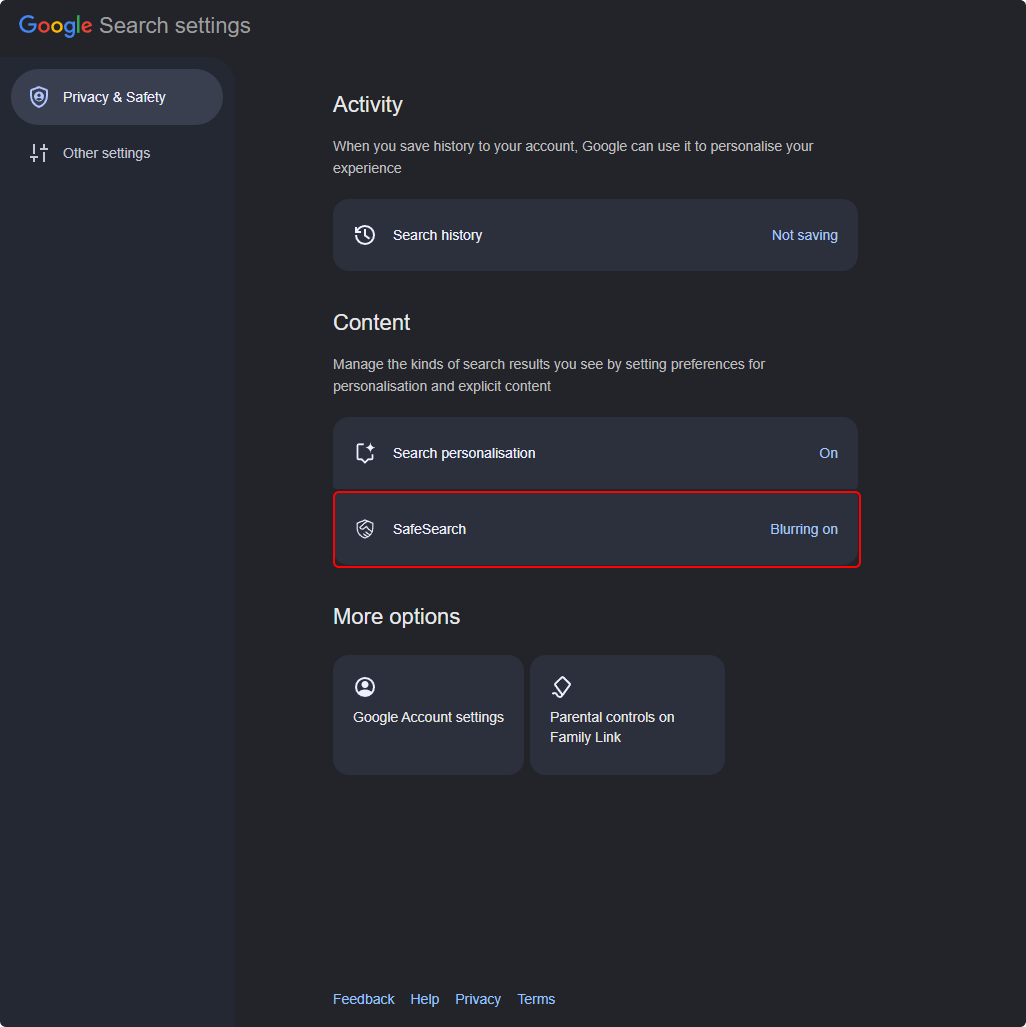
Task: Open the Privacy footer link
Action: tap(478, 999)
